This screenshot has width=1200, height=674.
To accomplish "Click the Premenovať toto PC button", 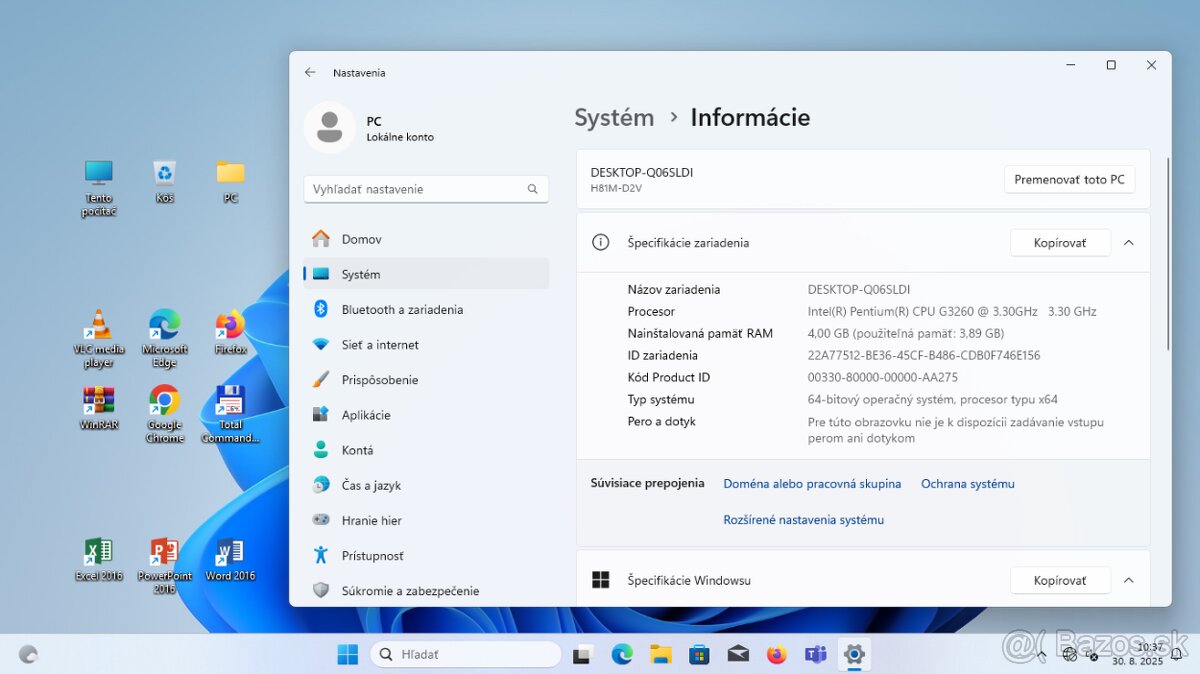I will (1069, 180).
